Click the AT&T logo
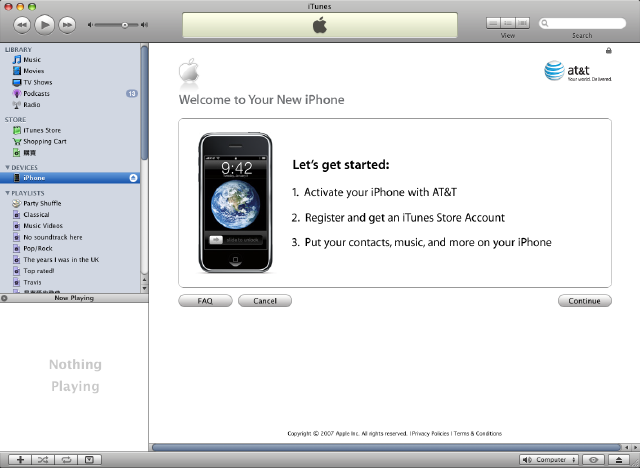 click(578, 71)
